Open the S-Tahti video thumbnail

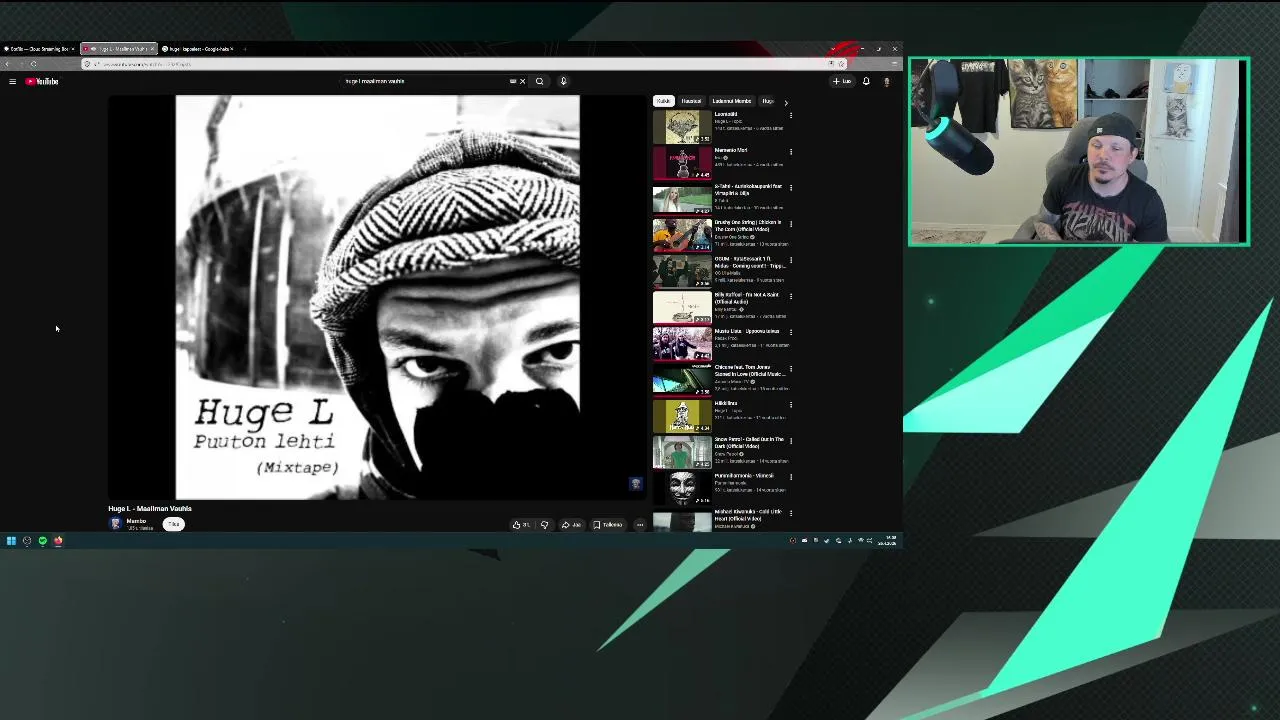coord(682,199)
